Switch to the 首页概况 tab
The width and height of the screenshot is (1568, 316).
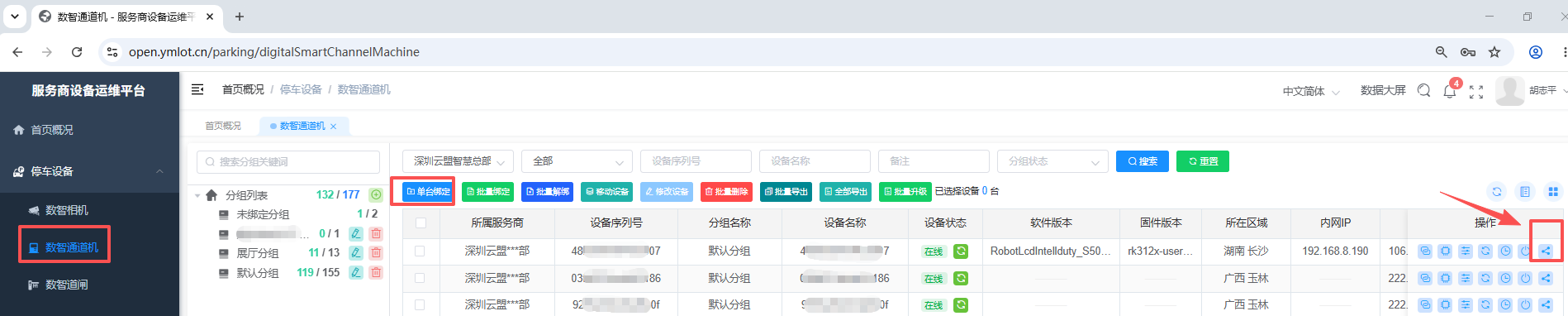point(223,126)
